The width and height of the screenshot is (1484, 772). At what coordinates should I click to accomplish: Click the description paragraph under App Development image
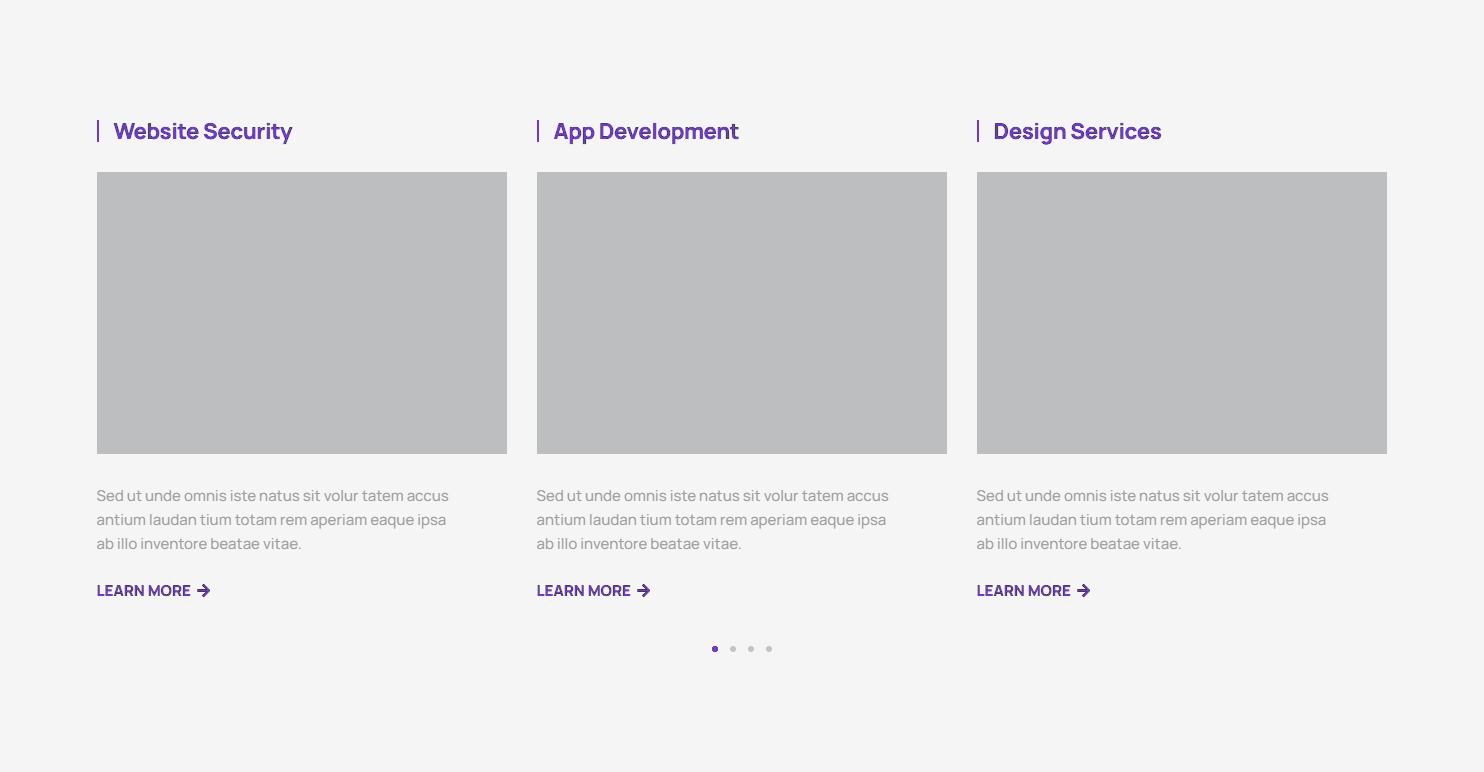coord(712,520)
